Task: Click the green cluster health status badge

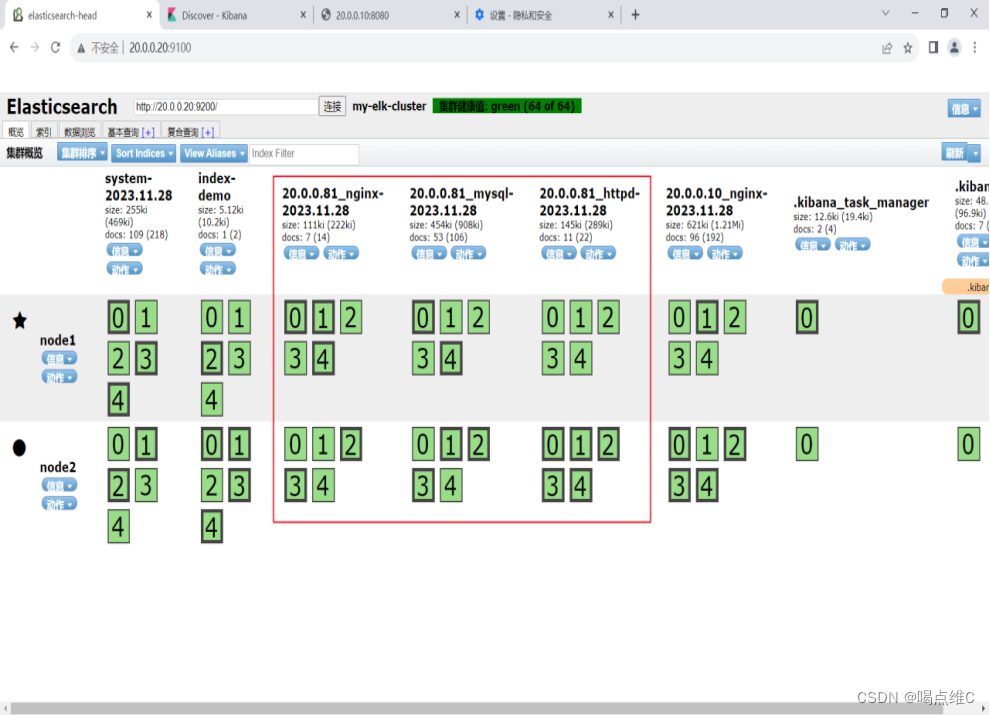Action: pyautogui.click(x=507, y=106)
